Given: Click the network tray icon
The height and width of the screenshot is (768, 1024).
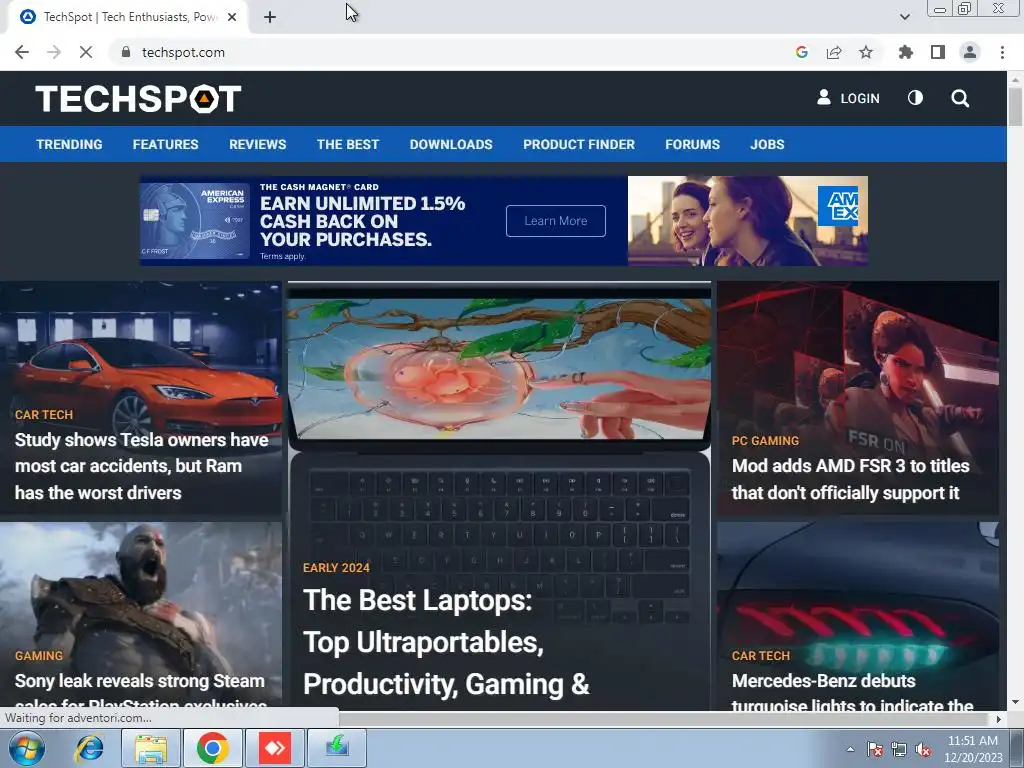Looking at the screenshot, I should pyautogui.click(x=899, y=749).
